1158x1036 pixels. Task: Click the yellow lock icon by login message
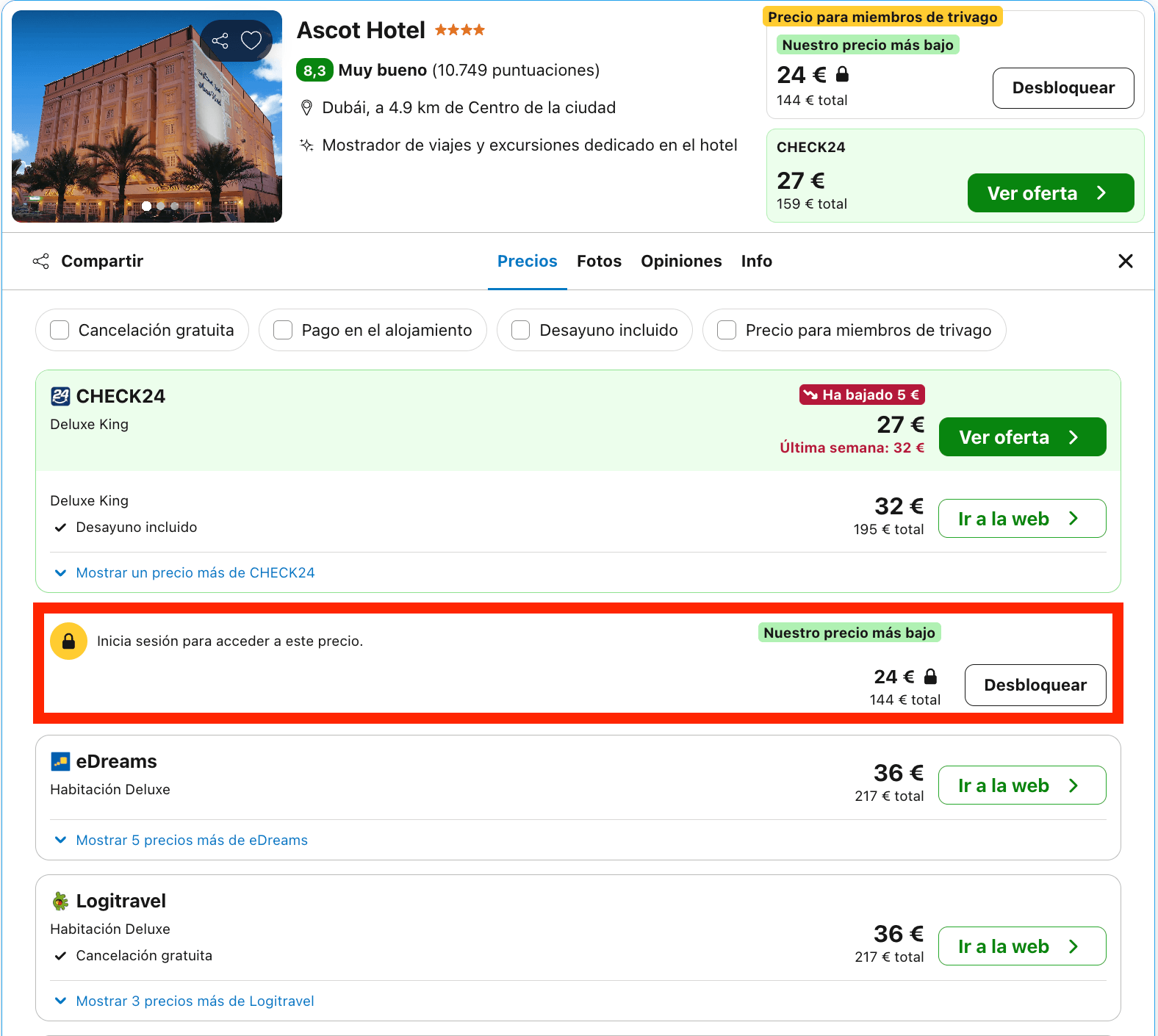pyautogui.click(x=68, y=641)
